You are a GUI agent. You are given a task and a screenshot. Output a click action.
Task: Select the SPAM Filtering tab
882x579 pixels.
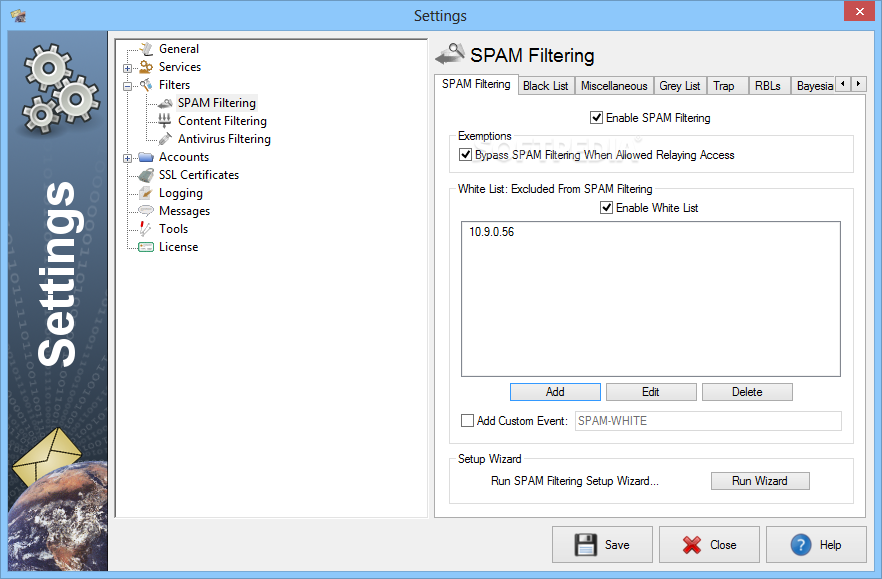tap(476, 84)
